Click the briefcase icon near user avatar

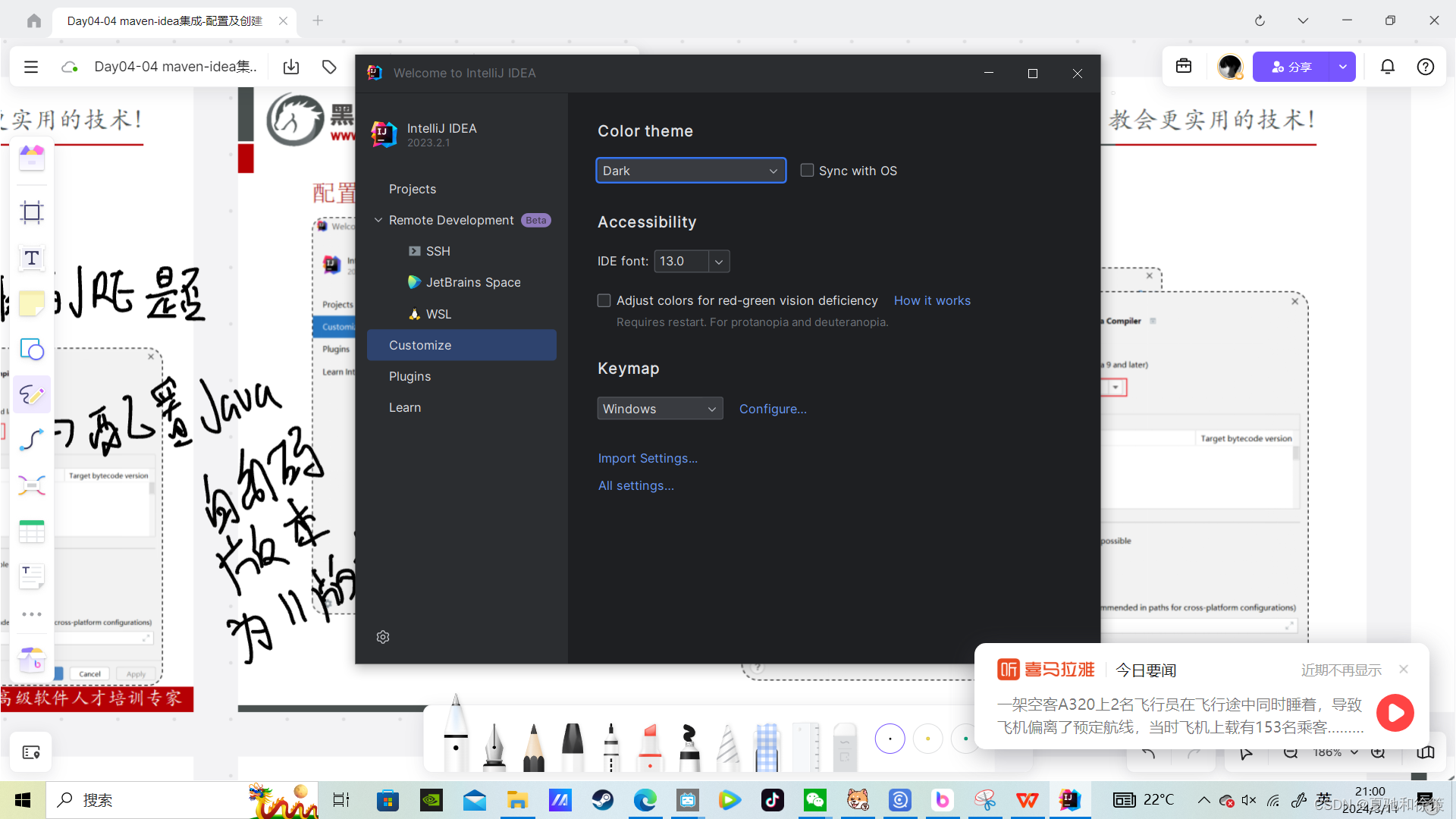(x=1184, y=67)
